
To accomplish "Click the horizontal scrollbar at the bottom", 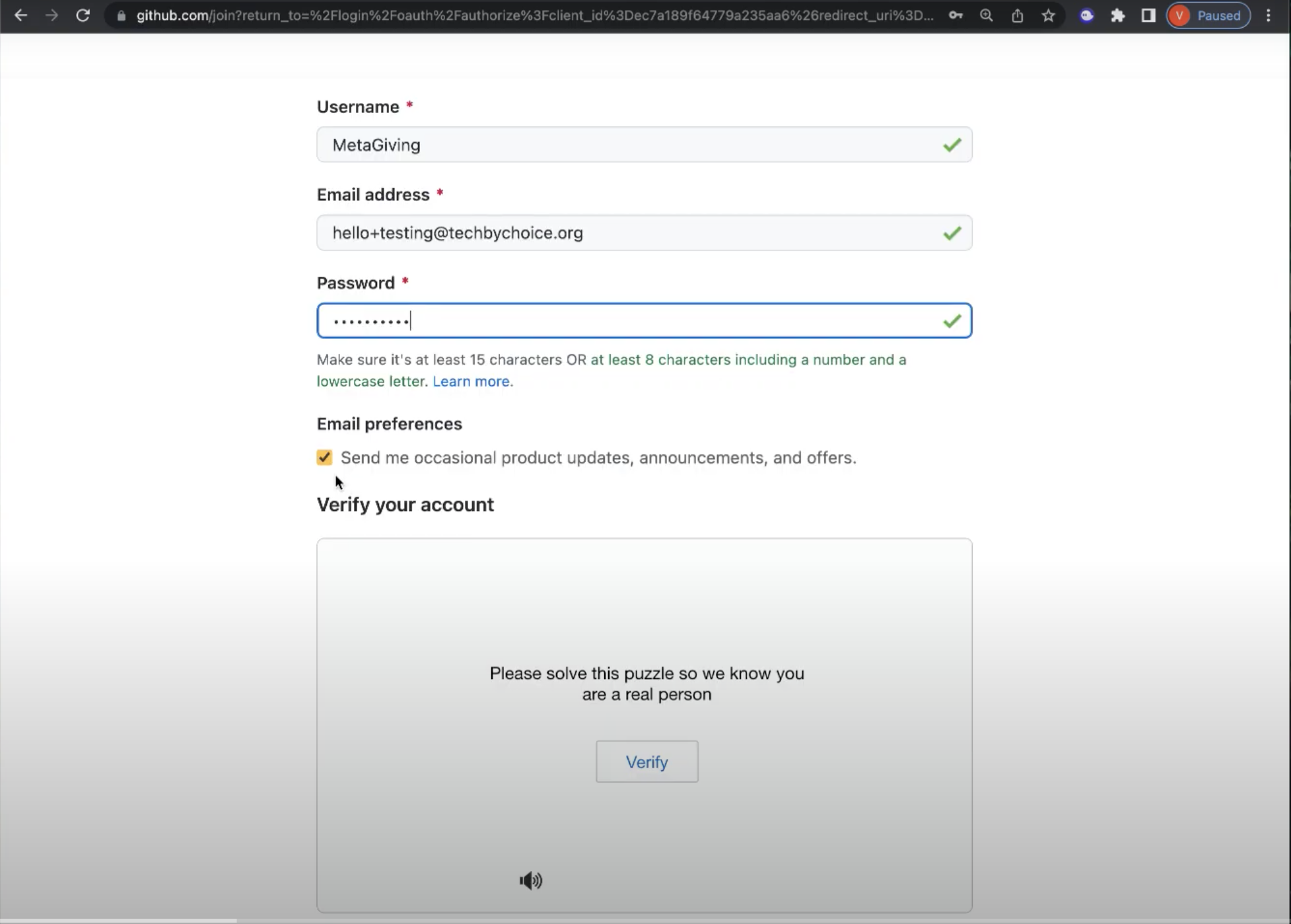I will coord(119,918).
